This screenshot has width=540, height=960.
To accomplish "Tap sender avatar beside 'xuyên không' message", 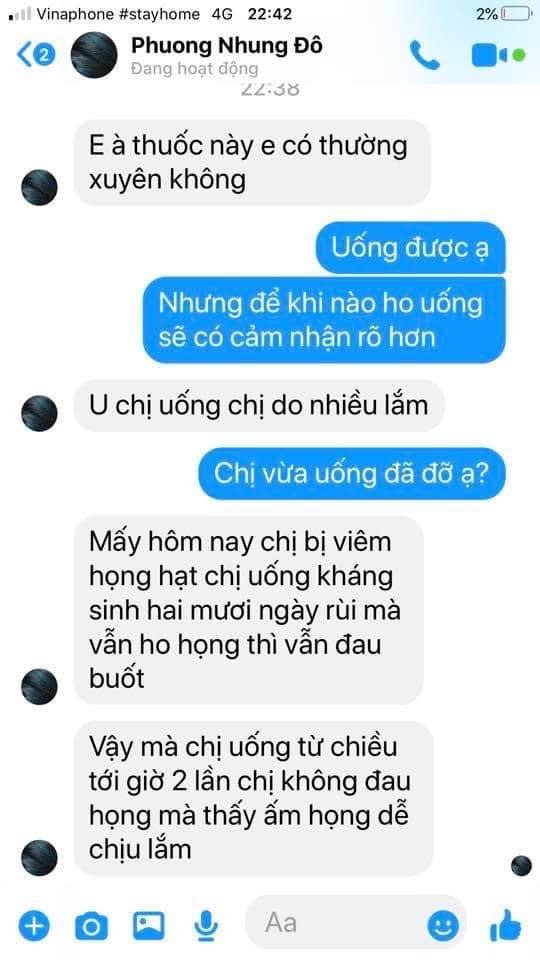I will 39,187.
